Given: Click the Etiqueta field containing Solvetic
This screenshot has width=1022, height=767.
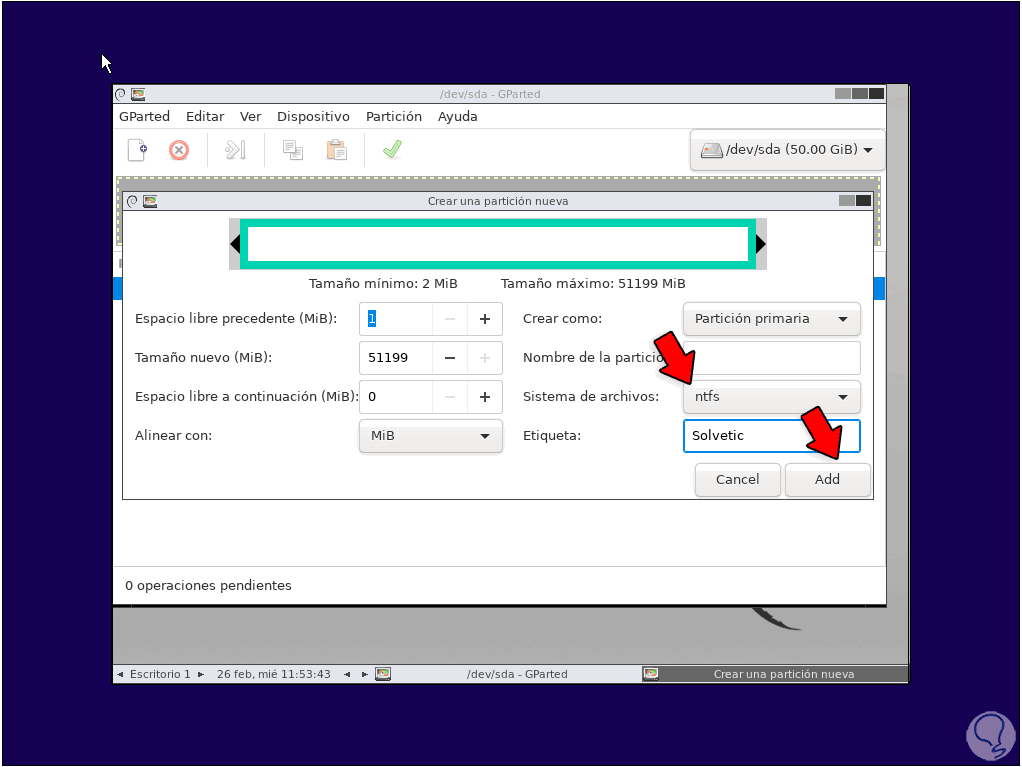Looking at the screenshot, I should coord(772,436).
